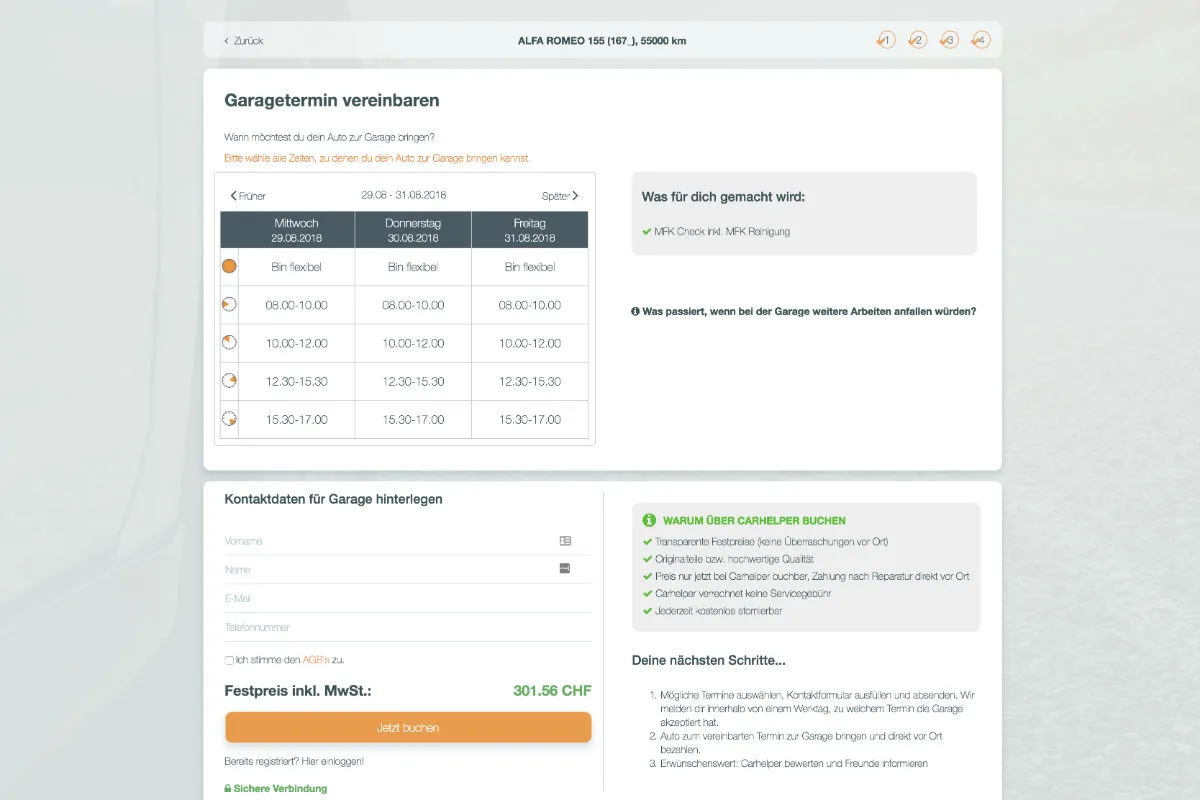Click full-day orange clock icon

pyautogui.click(x=229, y=267)
